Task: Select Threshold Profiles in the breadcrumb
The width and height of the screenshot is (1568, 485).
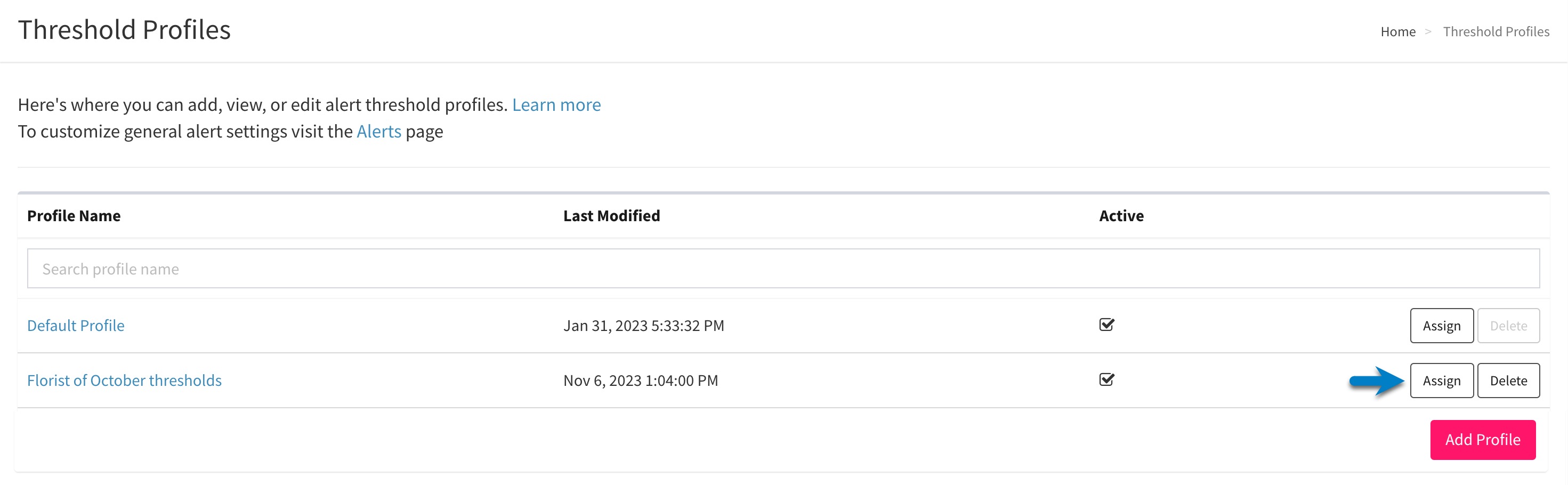Action: [x=1496, y=31]
